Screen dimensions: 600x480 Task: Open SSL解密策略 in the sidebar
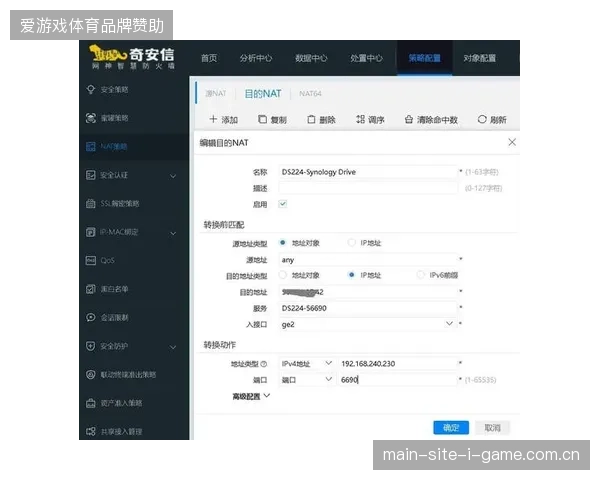[119, 204]
